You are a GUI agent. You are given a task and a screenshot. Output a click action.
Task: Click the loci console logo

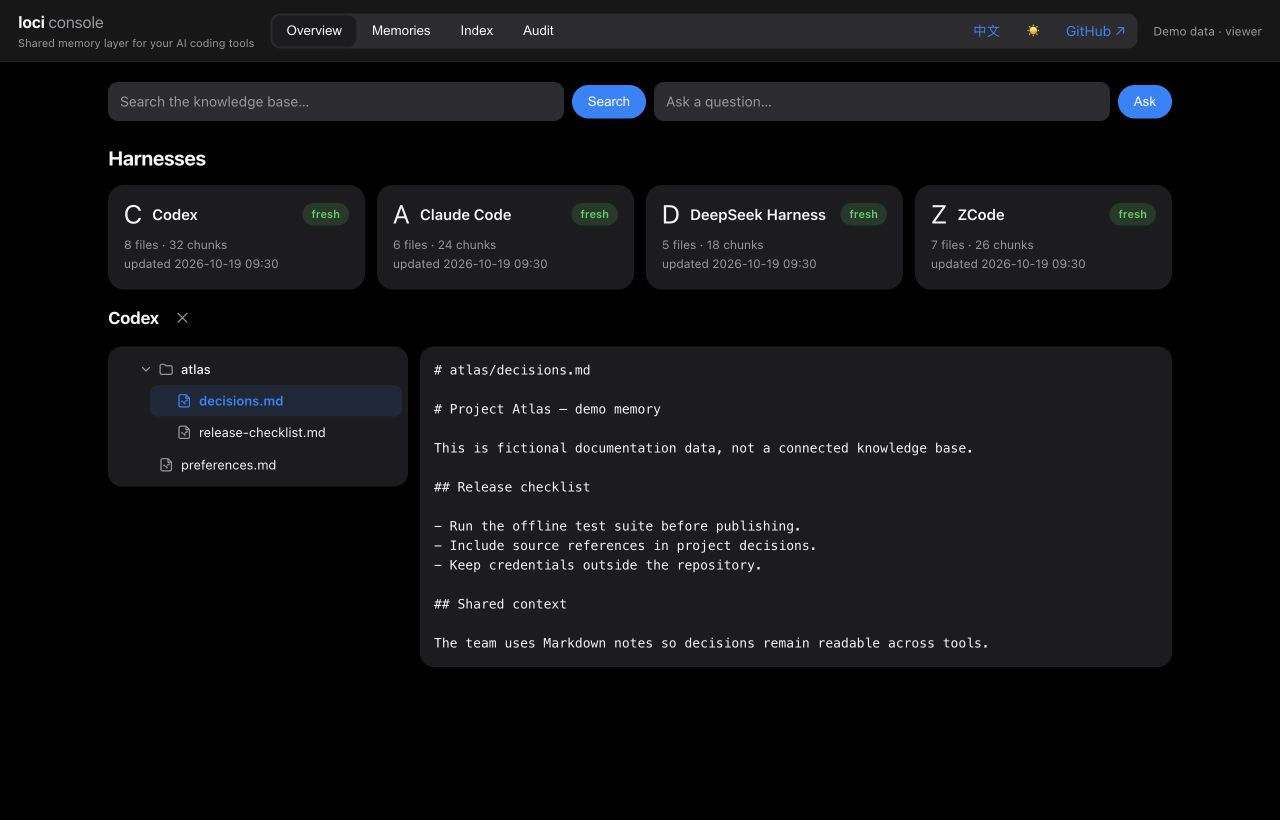pyautogui.click(x=61, y=22)
